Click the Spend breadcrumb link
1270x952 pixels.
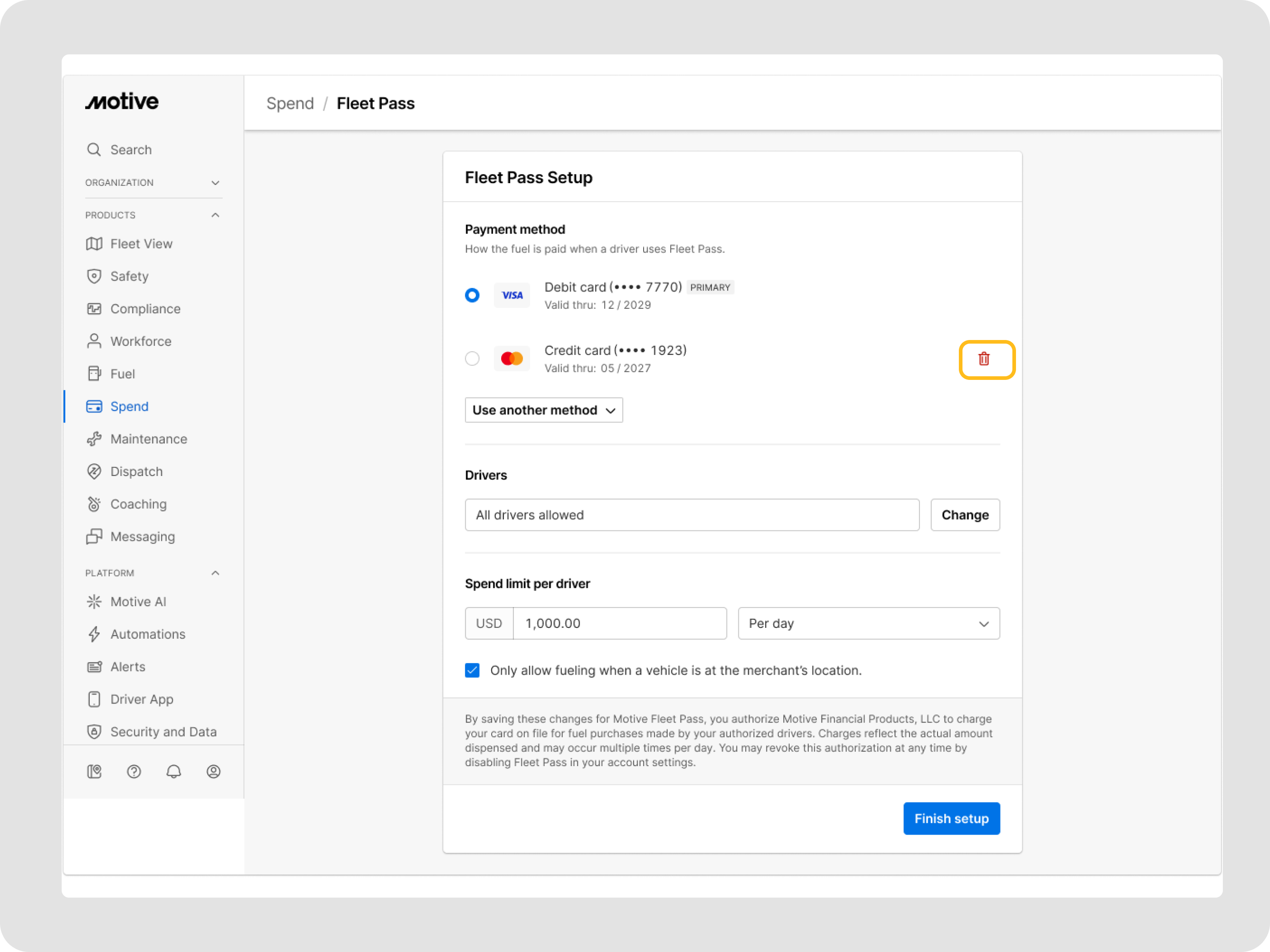[x=290, y=103]
